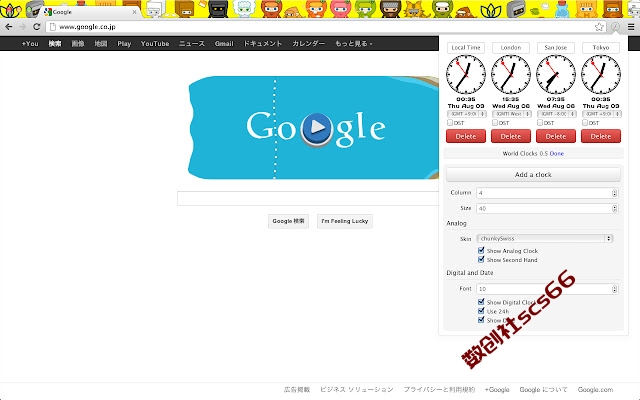The image size is (640, 400).
Task: Click the Tokyo analog clock
Action: [601, 75]
